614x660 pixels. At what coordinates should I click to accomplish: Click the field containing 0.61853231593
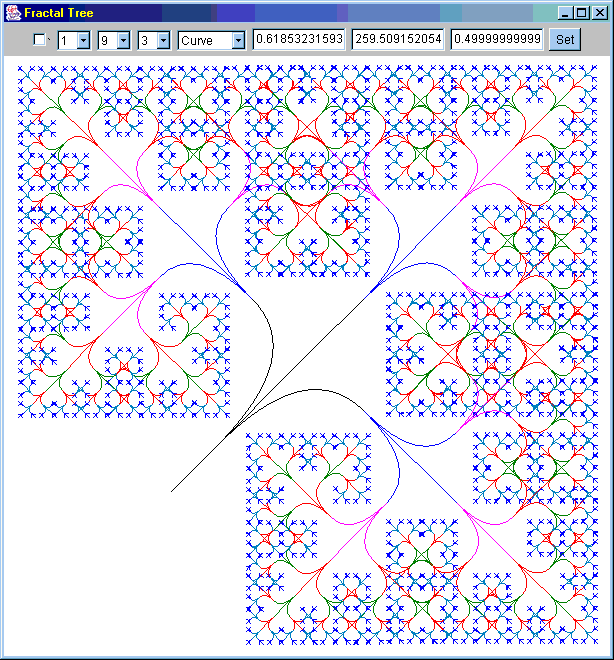[298, 39]
